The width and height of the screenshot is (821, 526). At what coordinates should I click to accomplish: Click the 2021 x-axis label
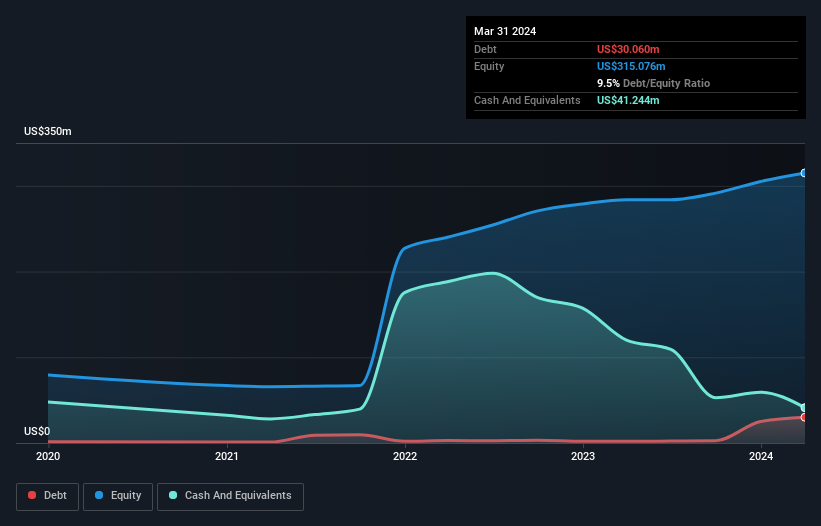(227, 456)
